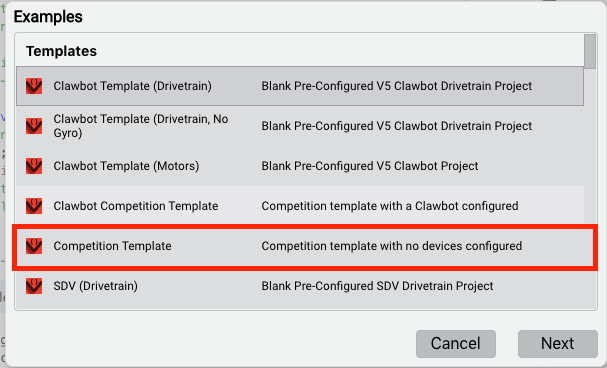This screenshot has height=368, width=607.
Task: Click the Cancel button
Action: point(456,344)
